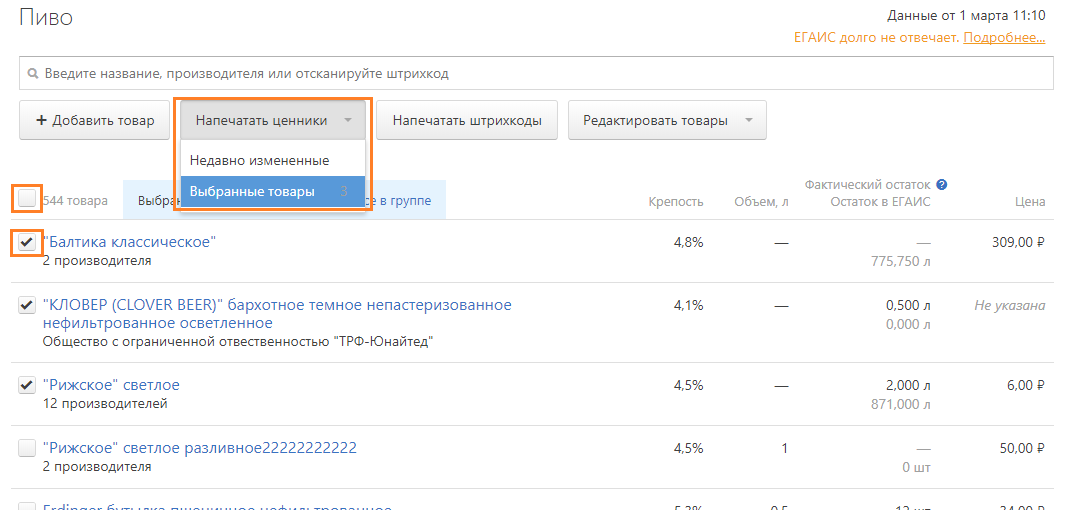The width and height of the screenshot is (1078, 510).
Task: Deselect the "Рижское" светлое checkbox
Action: click(x=27, y=386)
